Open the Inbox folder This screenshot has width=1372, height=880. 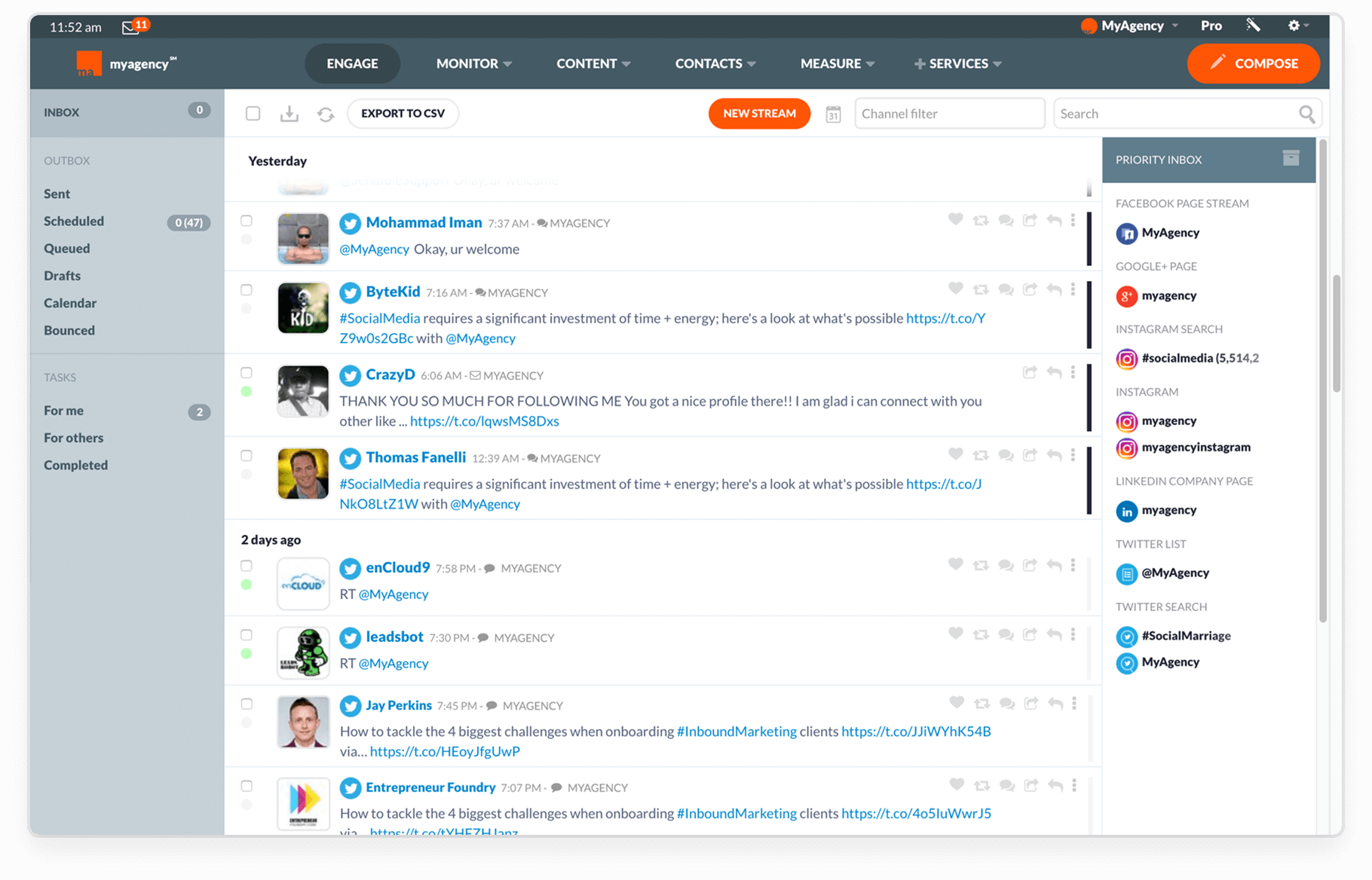[x=127, y=112]
